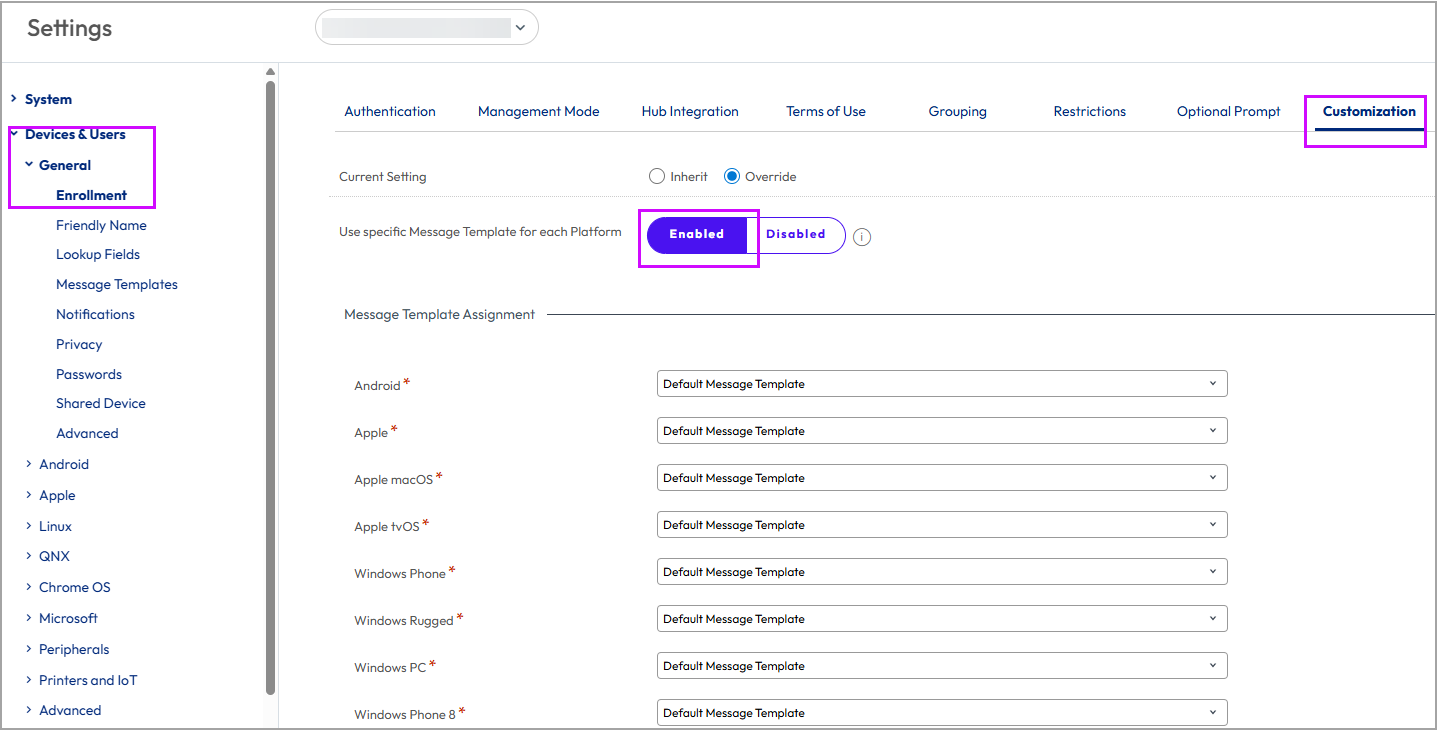Expand the Microsoft sidebar section
Image resolution: width=1437 pixels, height=730 pixels.
pyautogui.click(x=29, y=618)
